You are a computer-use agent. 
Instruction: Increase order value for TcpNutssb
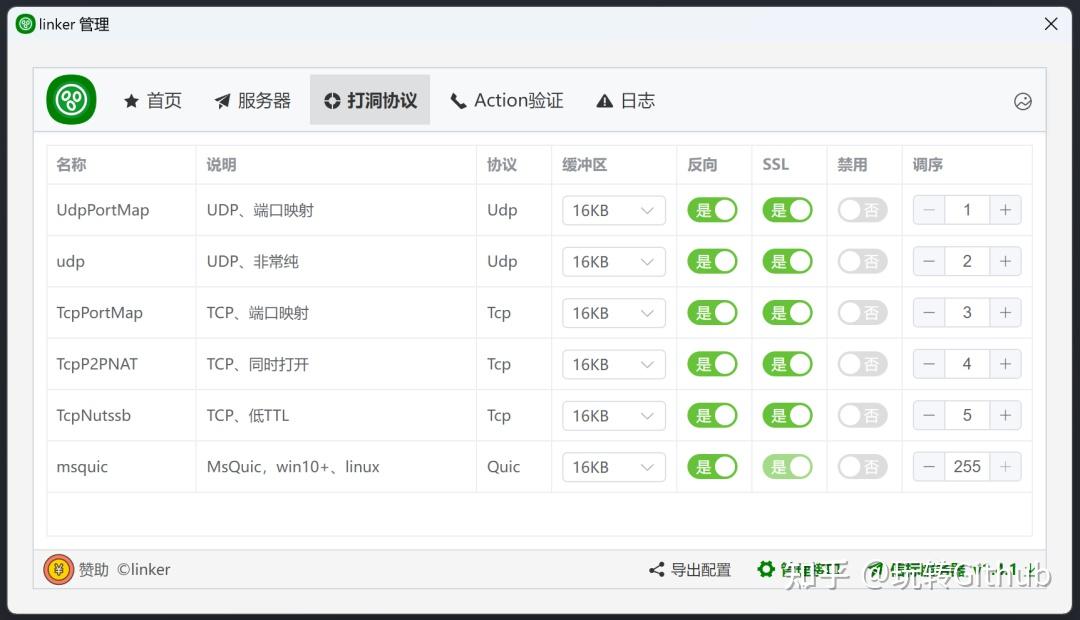pyautogui.click(x=1005, y=415)
